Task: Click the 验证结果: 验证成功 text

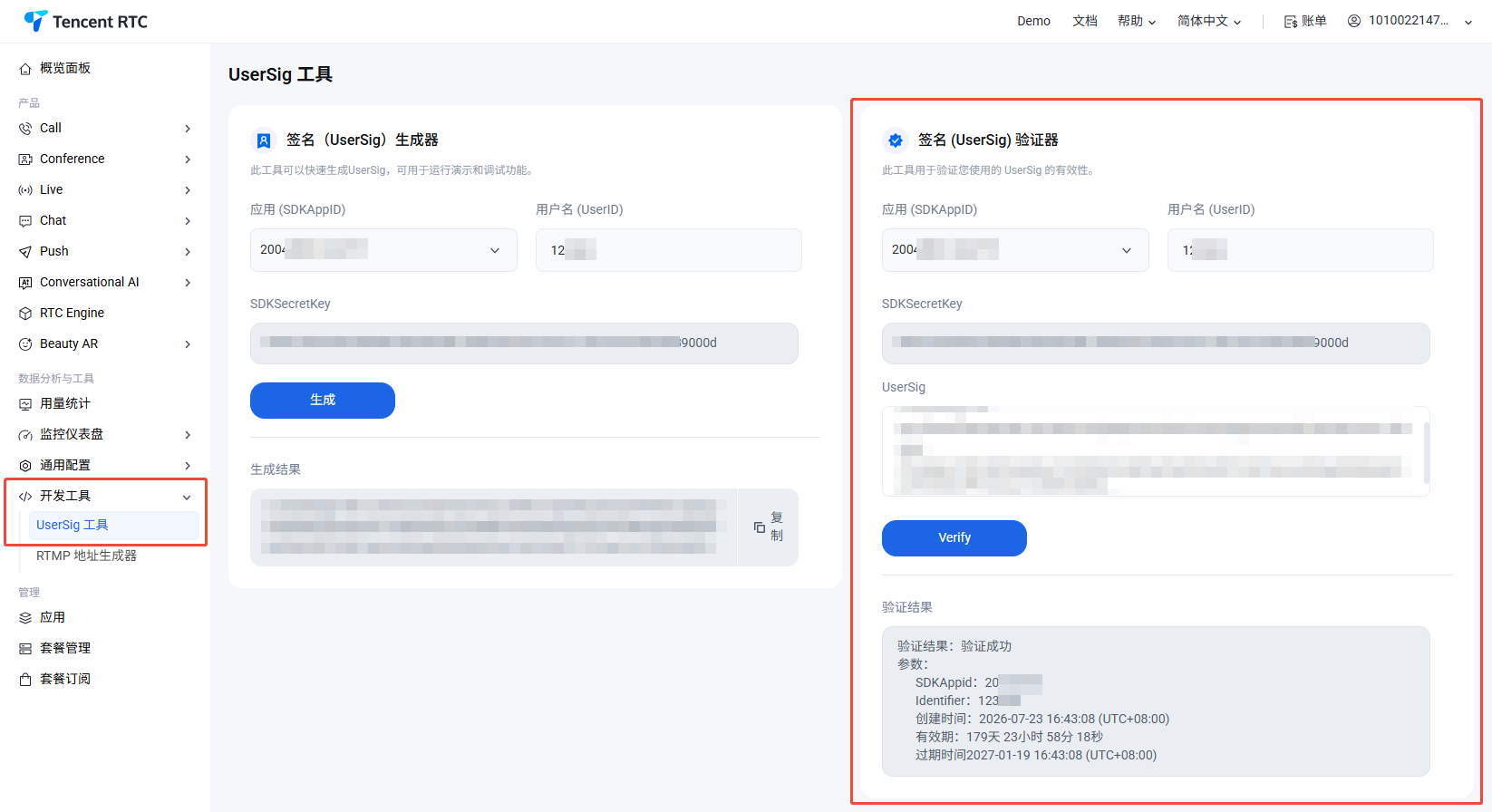Action: (954, 646)
